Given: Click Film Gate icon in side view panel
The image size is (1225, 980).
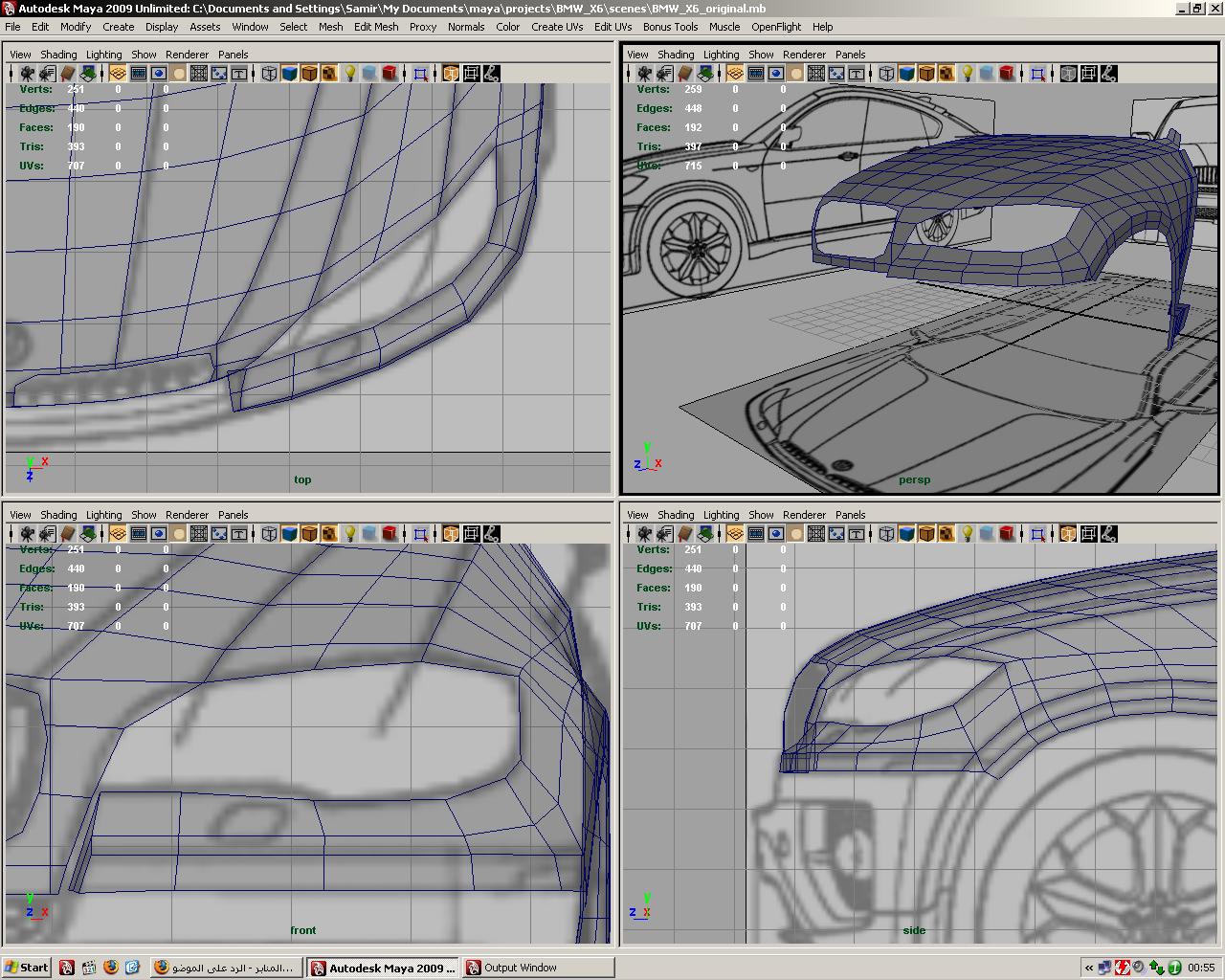Looking at the screenshot, I should [x=756, y=534].
